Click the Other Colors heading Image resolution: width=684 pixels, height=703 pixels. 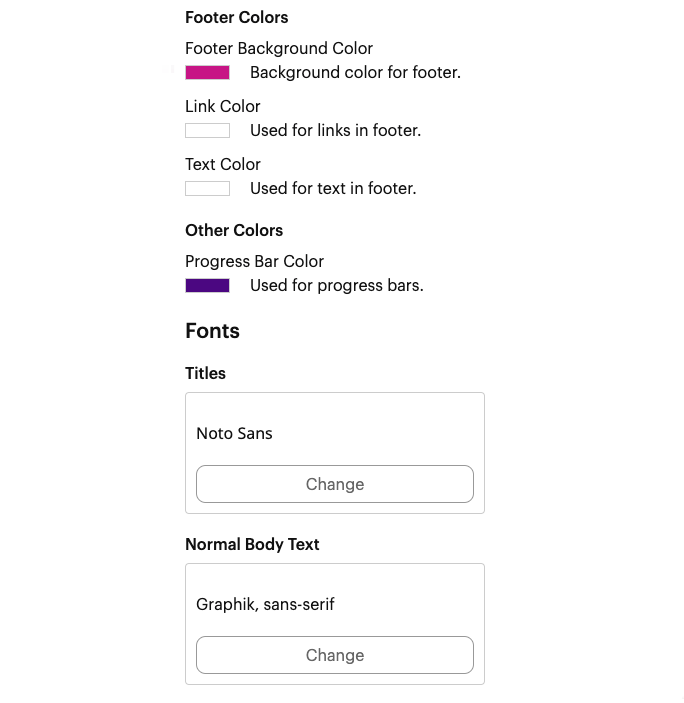pyautogui.click(x=234, y=230)
